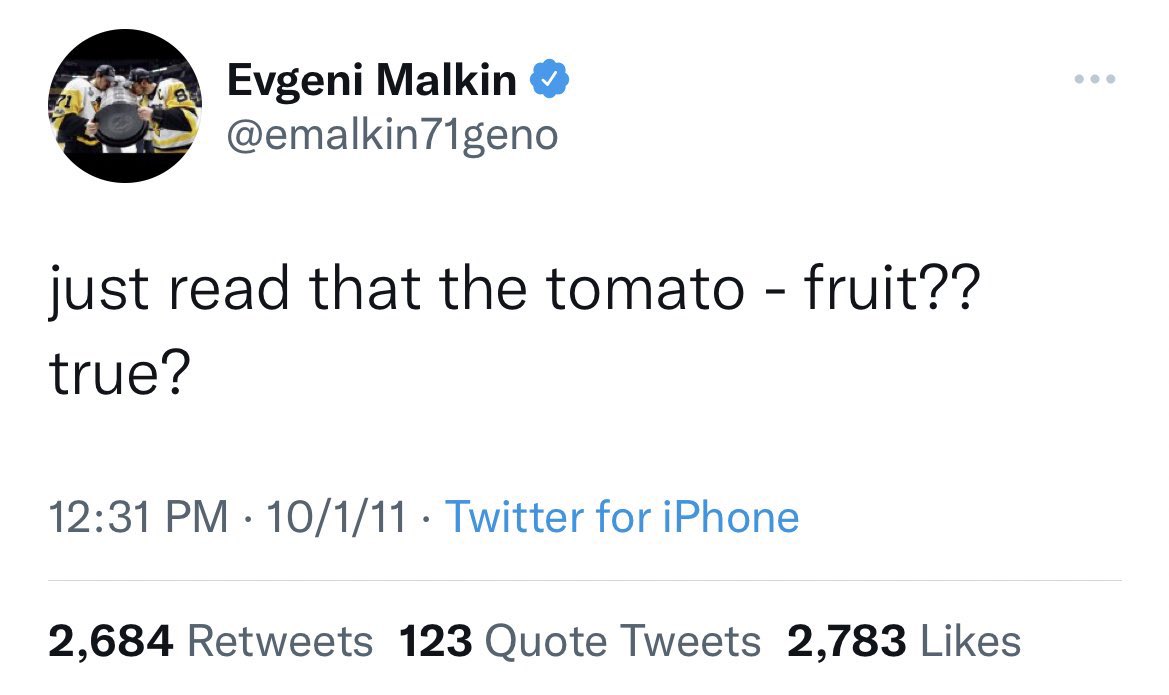Open the Retweets list label

(280, 641)
